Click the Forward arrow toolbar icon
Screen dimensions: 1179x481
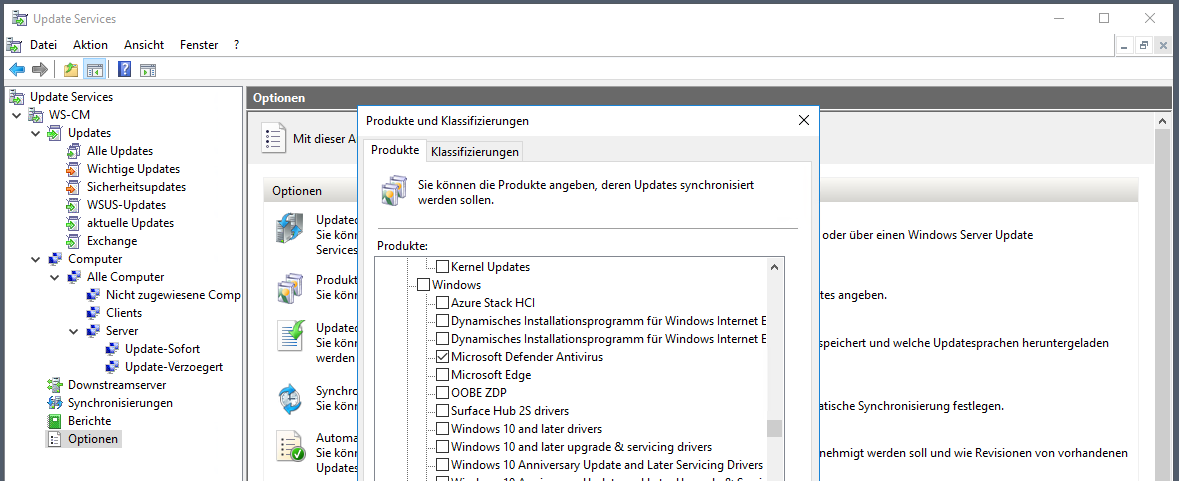(x=40, y=70)
